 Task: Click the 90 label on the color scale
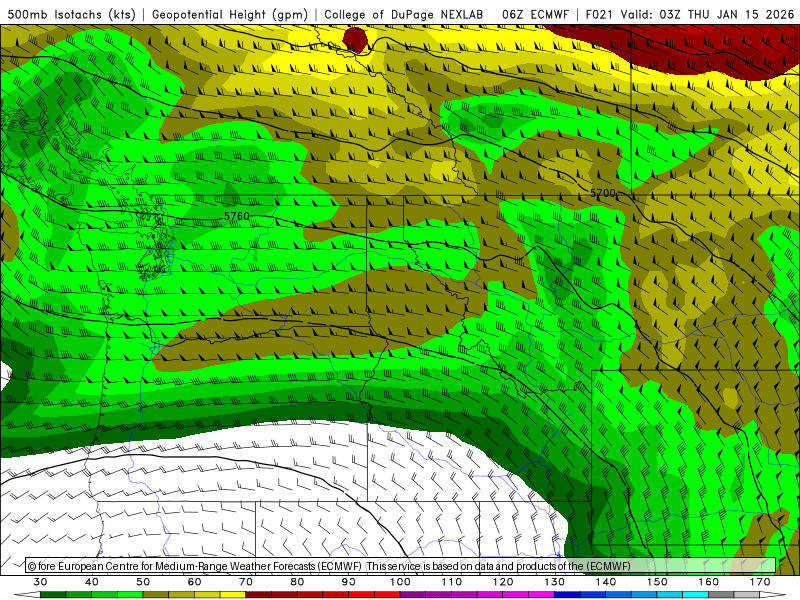click(349, 582)
